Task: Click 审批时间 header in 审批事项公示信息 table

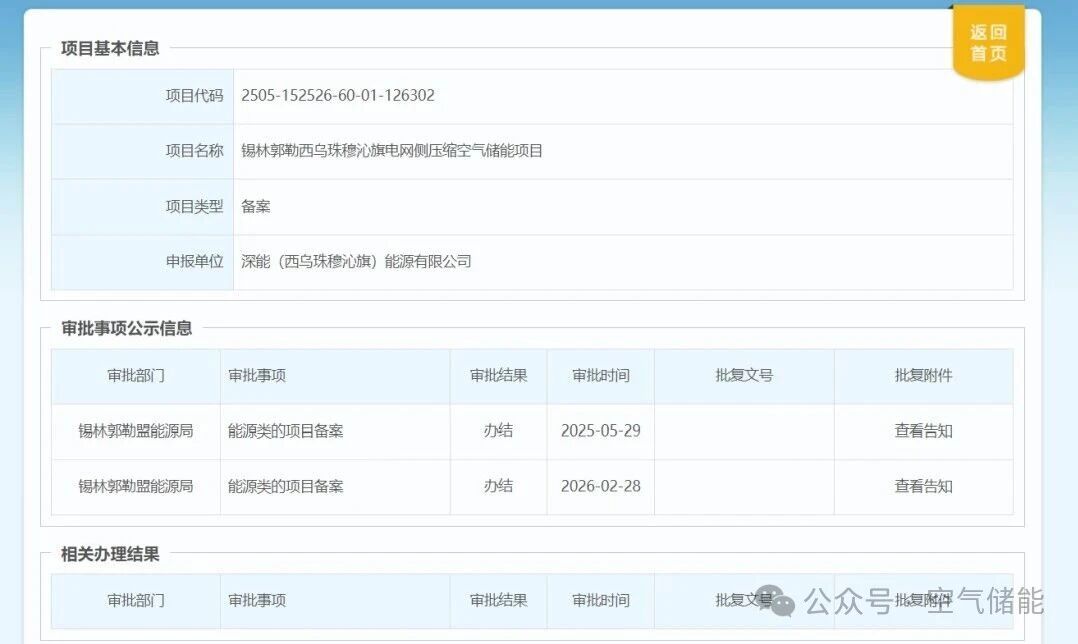Action: click(601, 376)
